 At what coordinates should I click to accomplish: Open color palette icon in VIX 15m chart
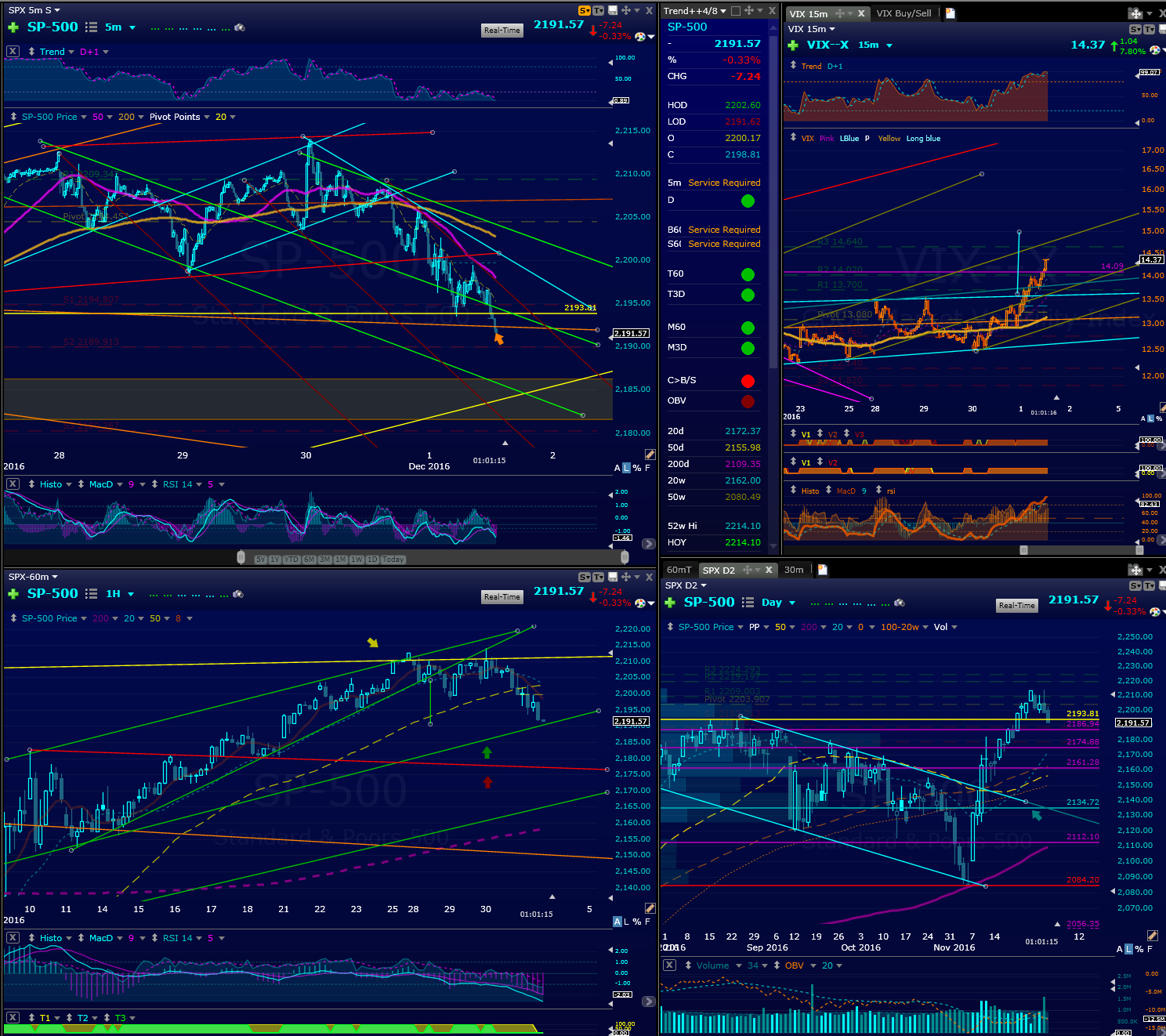pyautogui.click(x=1153, y=51)
